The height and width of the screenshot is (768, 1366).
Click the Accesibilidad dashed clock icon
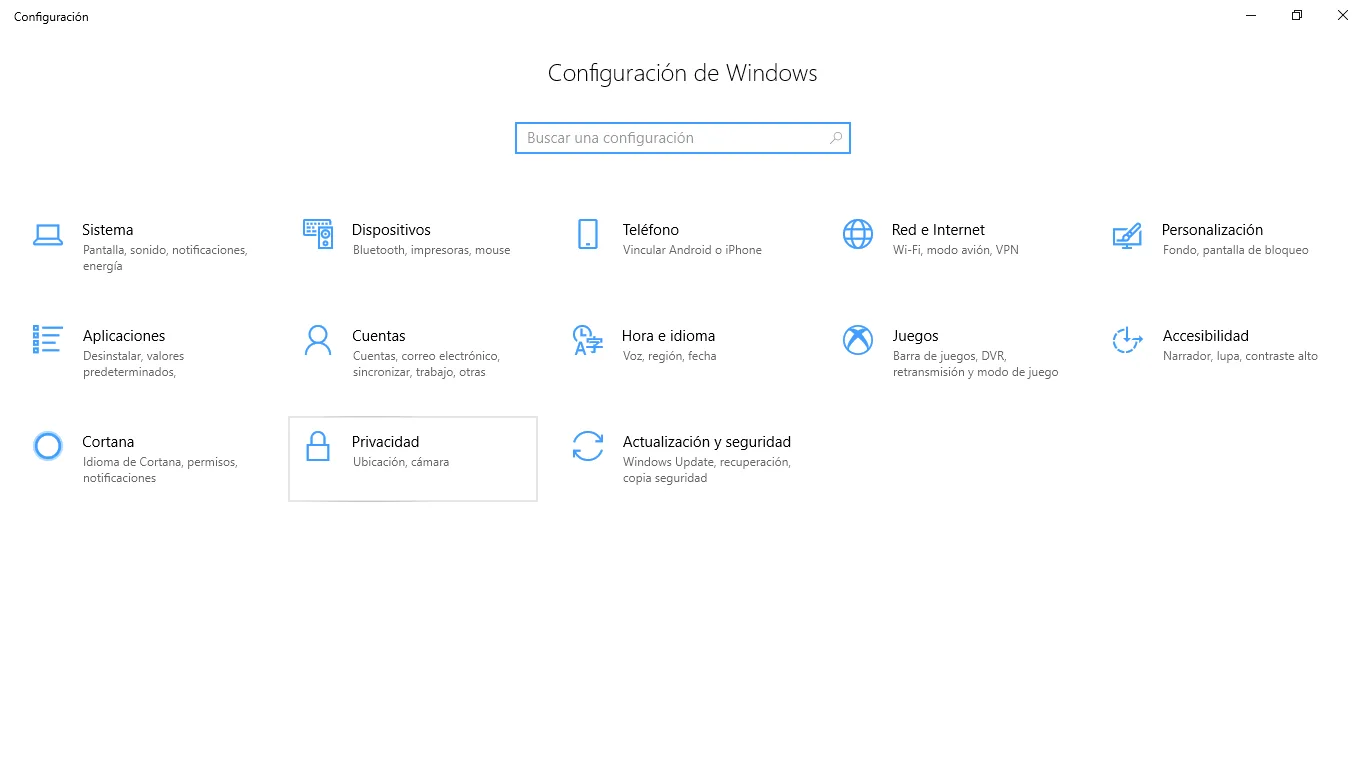point(1127,340)
